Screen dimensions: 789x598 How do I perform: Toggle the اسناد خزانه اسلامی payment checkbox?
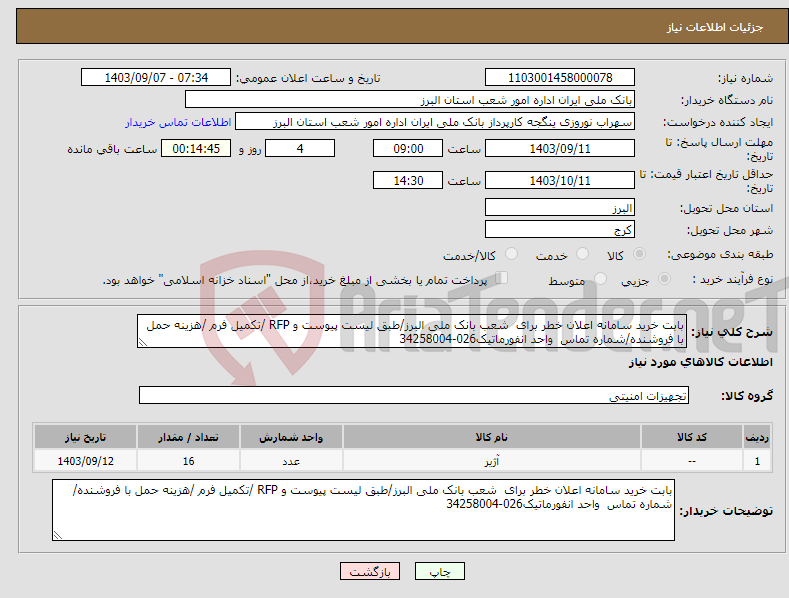(x=502, y=278)
